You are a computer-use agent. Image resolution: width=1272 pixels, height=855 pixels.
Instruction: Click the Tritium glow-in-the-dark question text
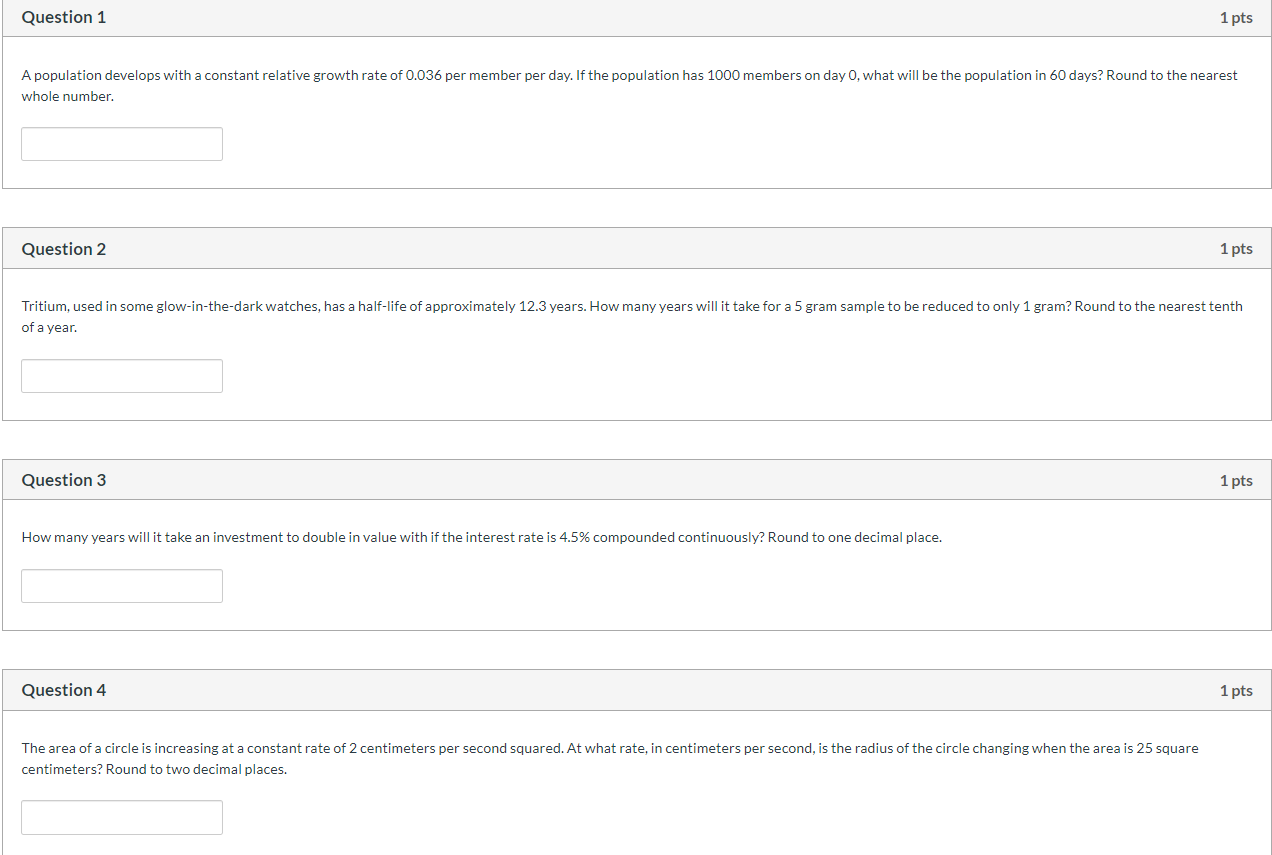[x=632, y=317]
